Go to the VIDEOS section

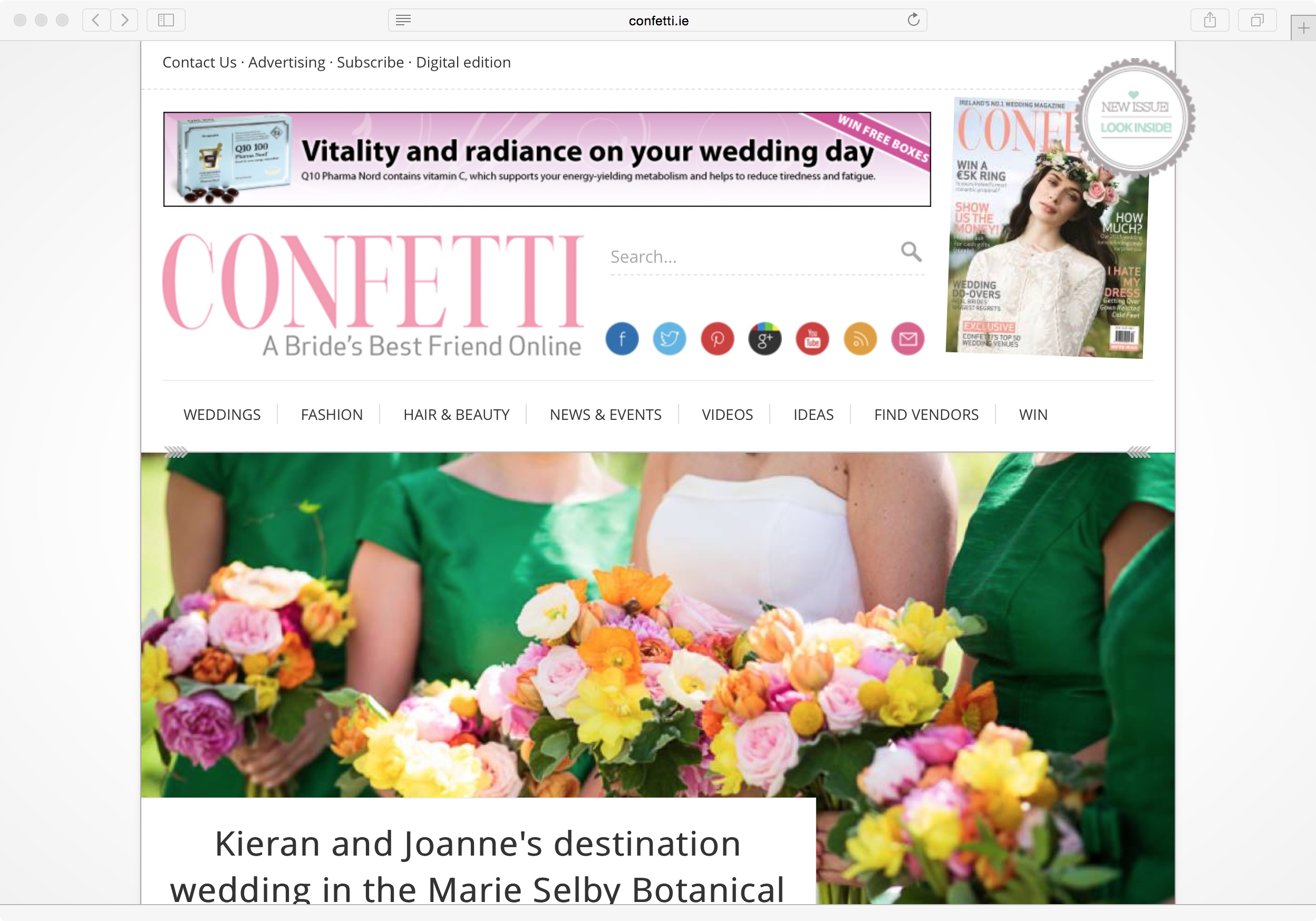728,415
